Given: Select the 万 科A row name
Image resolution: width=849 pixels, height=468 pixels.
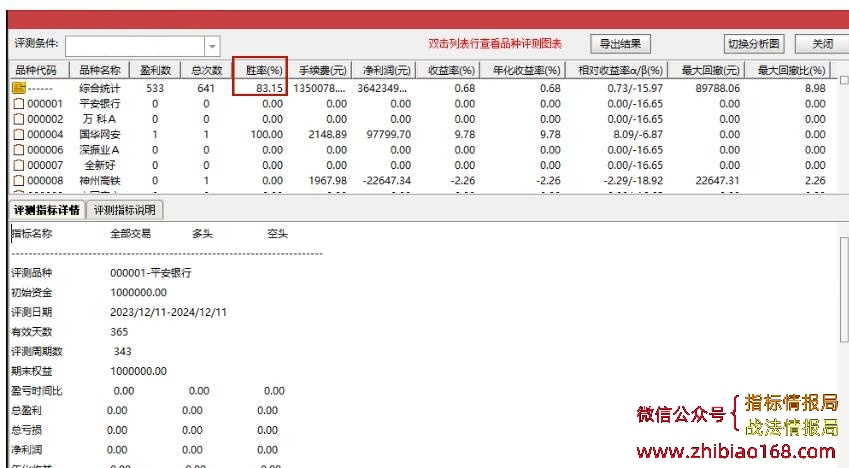Looking at the screenshot, I should (100, 119).
